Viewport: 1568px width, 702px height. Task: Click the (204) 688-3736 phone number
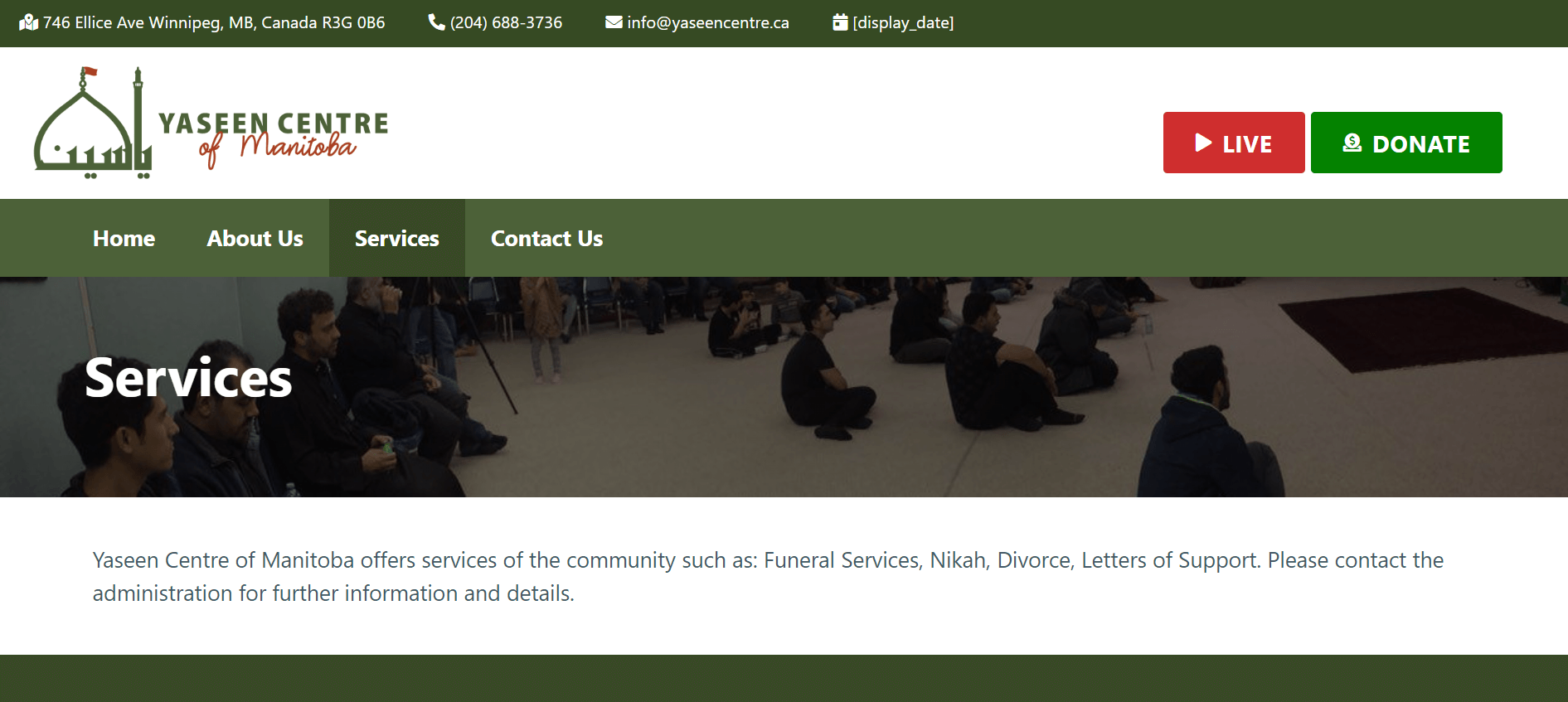coord(506,22)
